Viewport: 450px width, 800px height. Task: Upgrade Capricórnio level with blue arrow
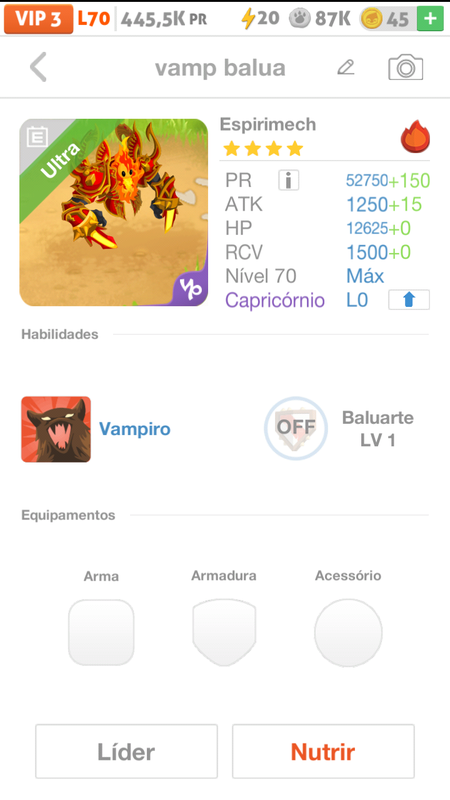[x=409, y=299]
